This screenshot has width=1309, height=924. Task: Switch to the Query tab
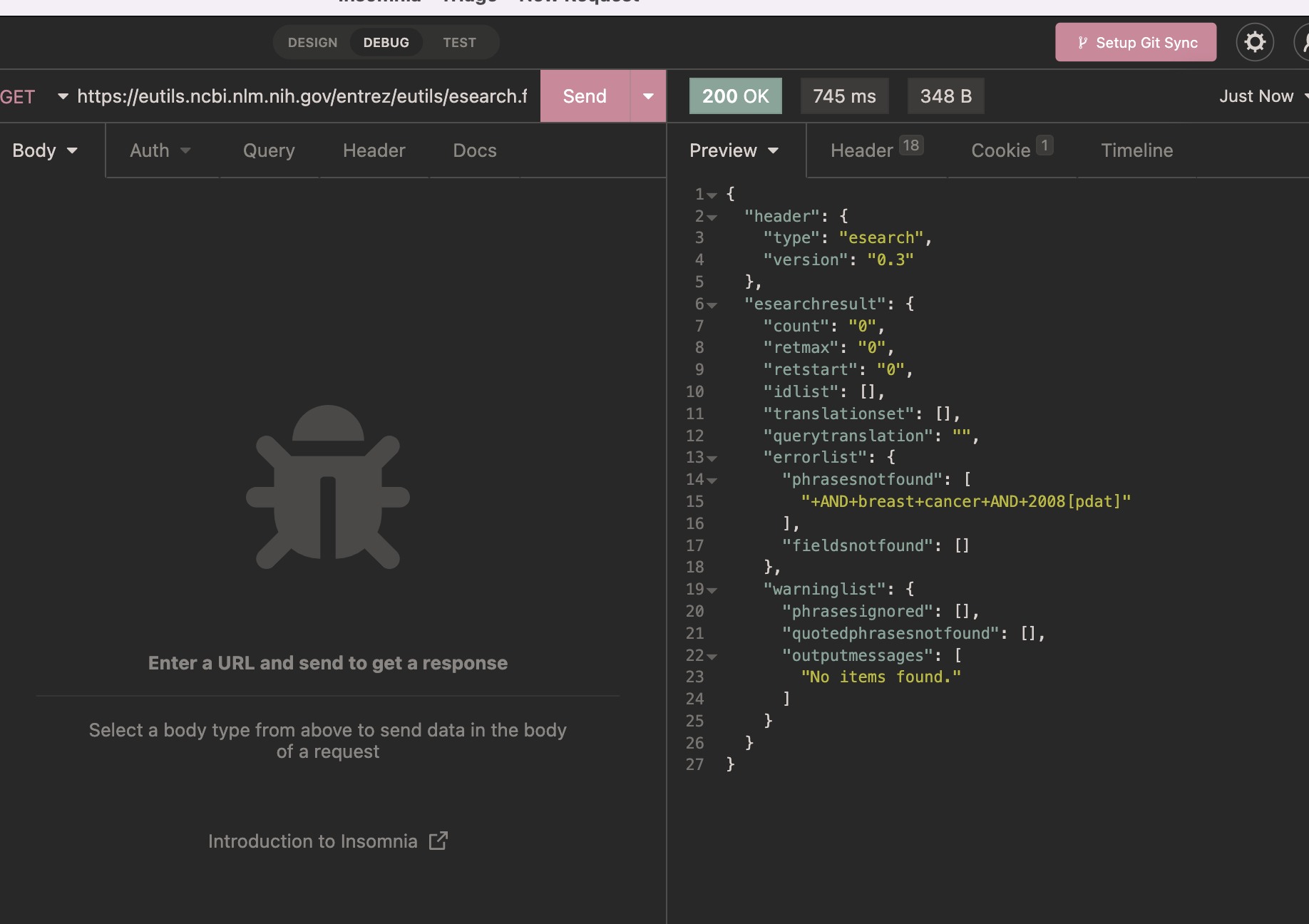269,150
